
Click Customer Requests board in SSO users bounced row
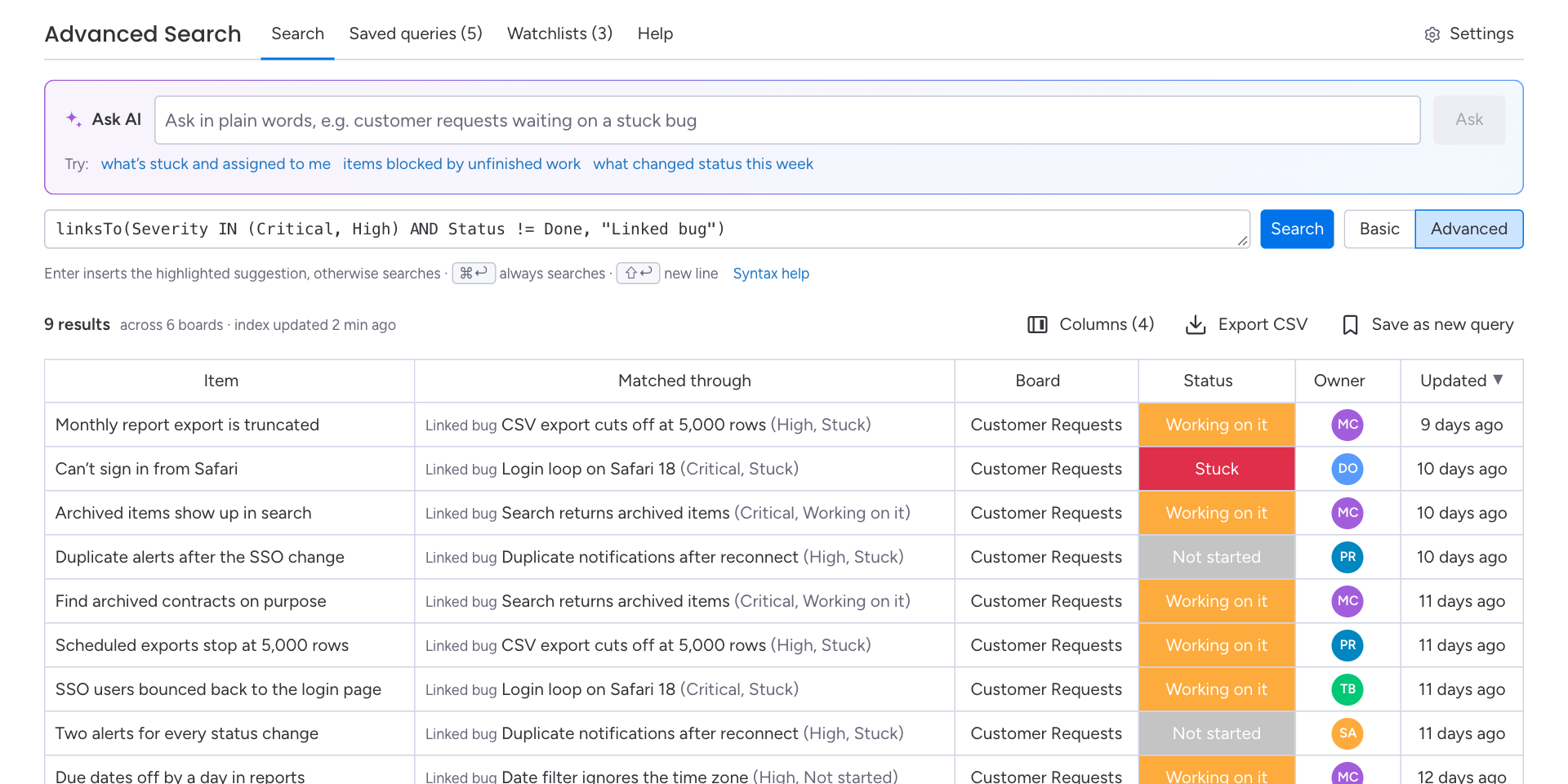click(1046, 689)
